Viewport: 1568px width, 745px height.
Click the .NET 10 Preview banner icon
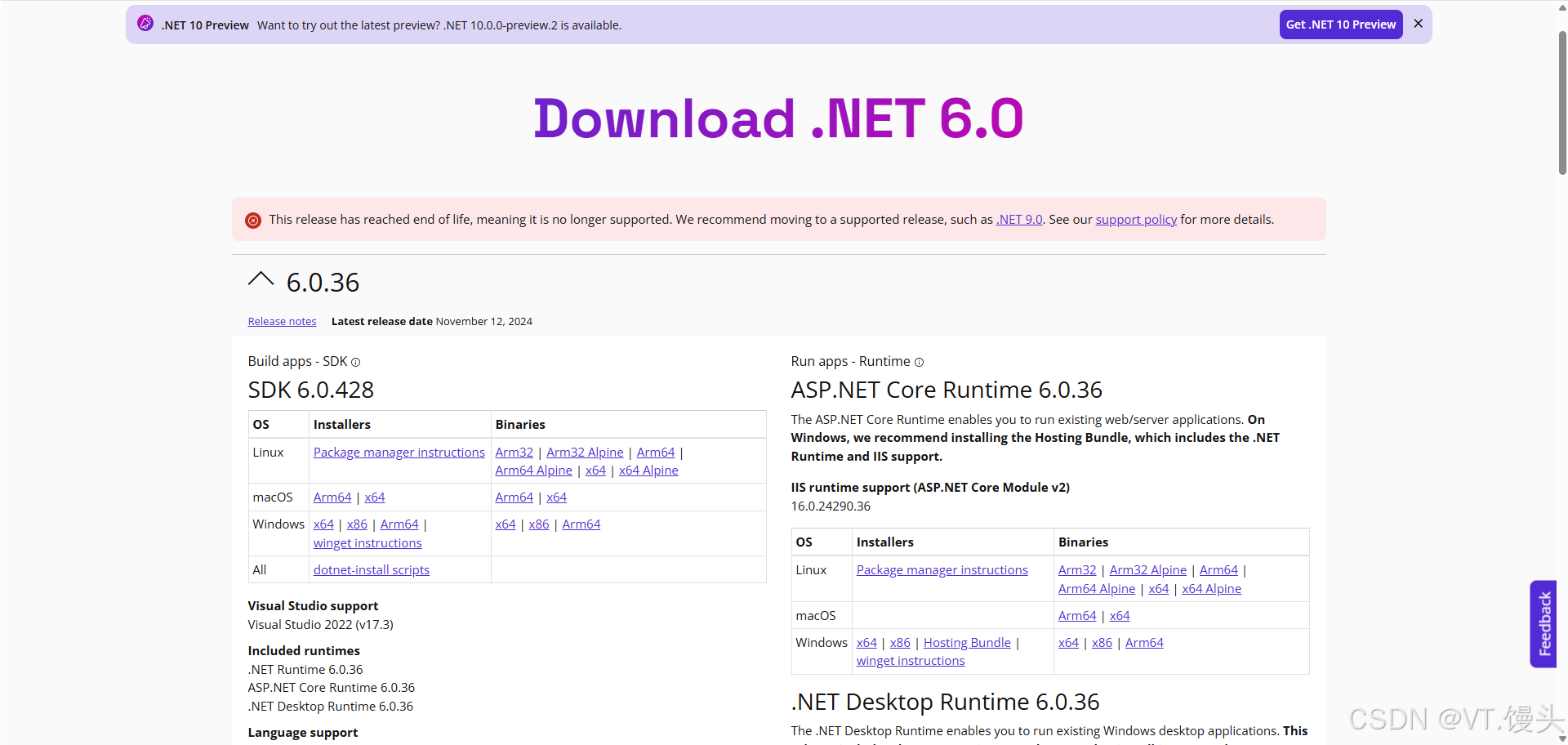point(145,24)
